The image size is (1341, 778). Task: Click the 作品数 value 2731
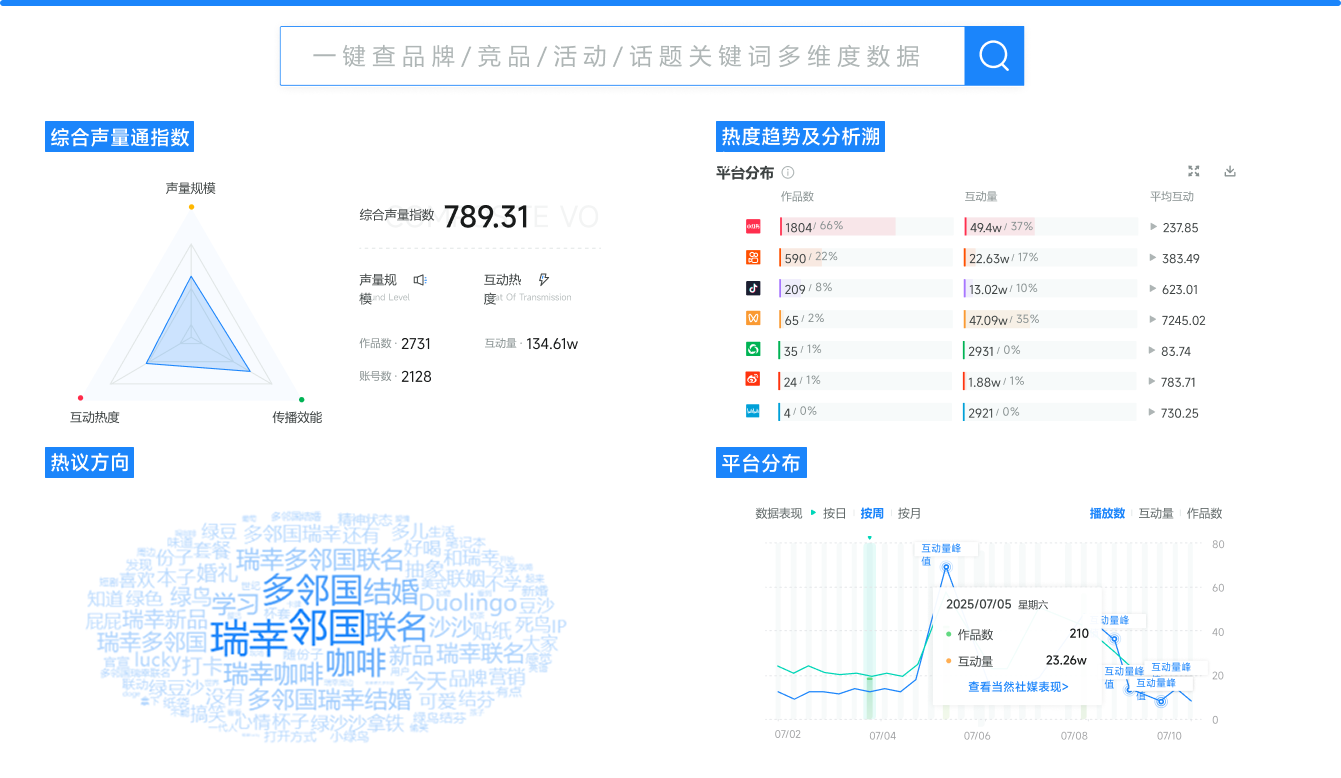click(416, 343)
